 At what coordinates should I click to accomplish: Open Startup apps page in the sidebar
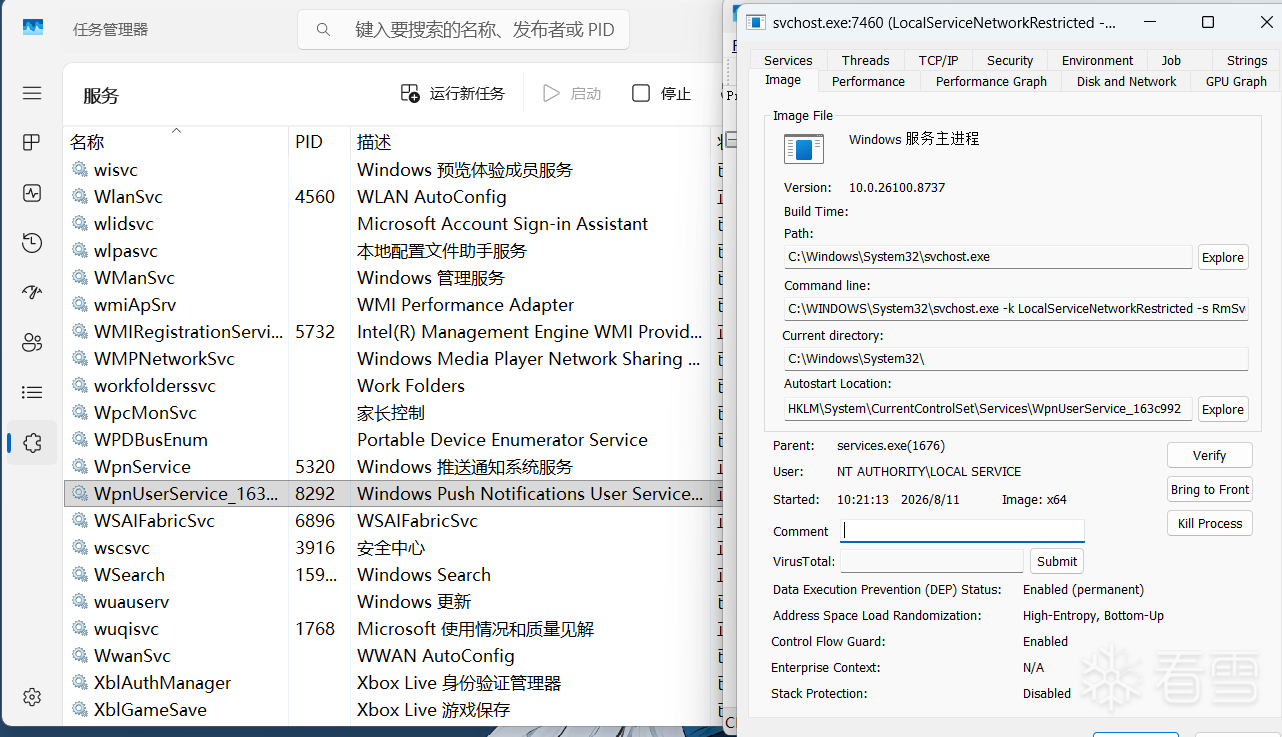(32, 293)
